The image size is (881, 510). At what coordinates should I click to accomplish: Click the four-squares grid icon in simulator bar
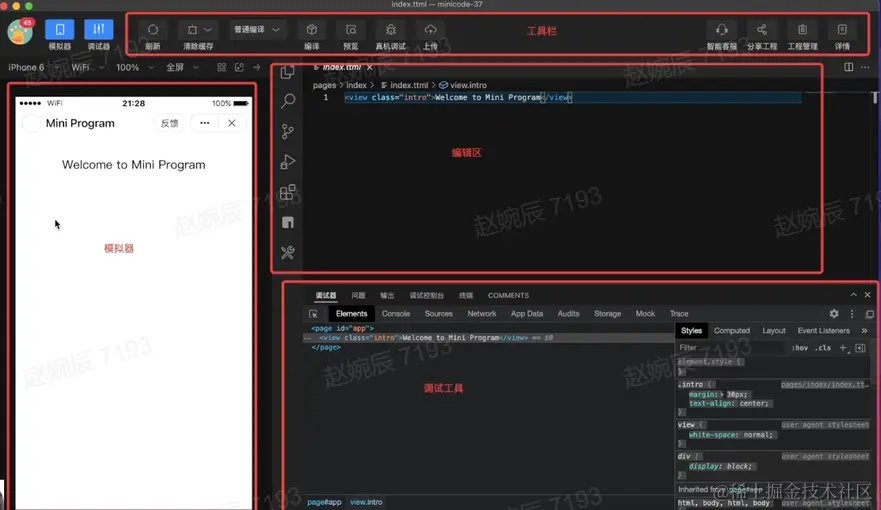click(x=221, y=67)
